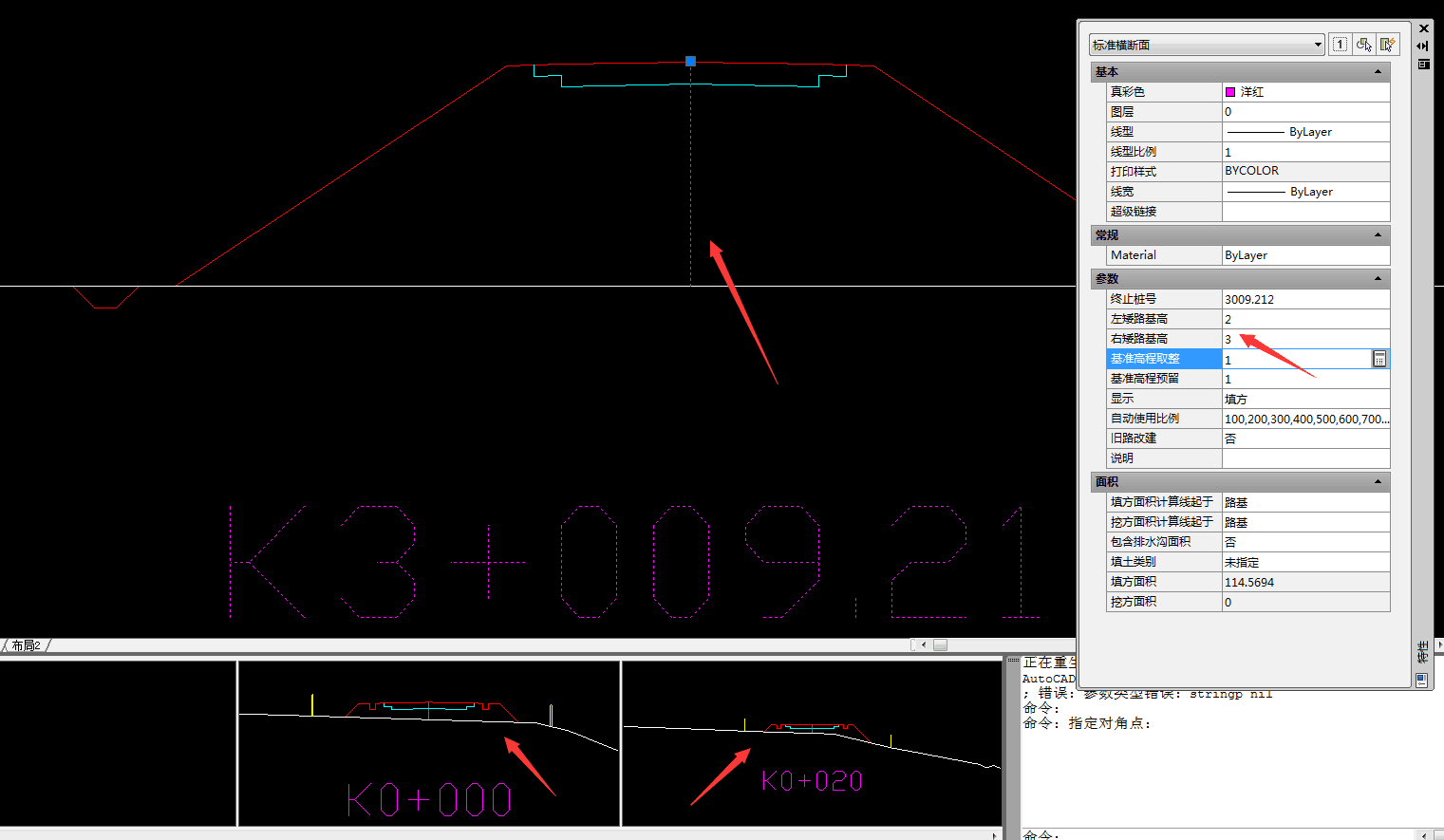Open Quick Select tool
The width and height of the screenshot is (1444, 840).
click(1388, 45)
